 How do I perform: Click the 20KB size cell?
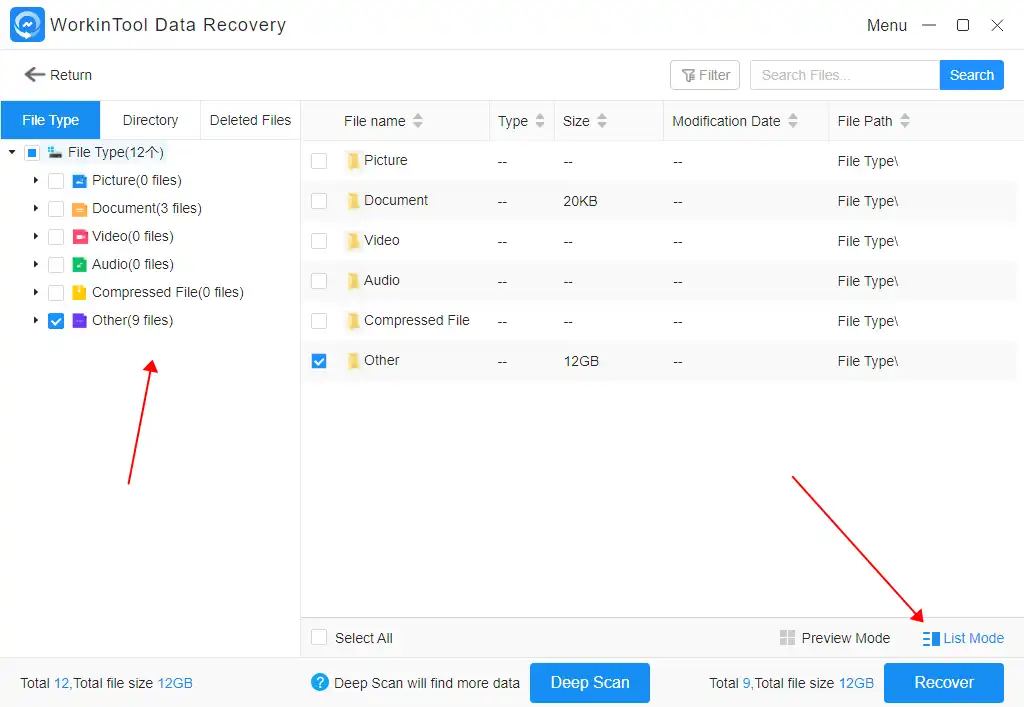coord(580,201)
